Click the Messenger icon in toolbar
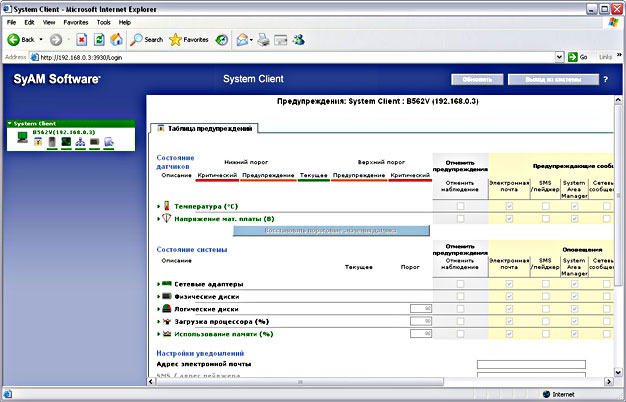Image resolution: width=626 pixels, height=402 pixels. (x=299, y=39)
